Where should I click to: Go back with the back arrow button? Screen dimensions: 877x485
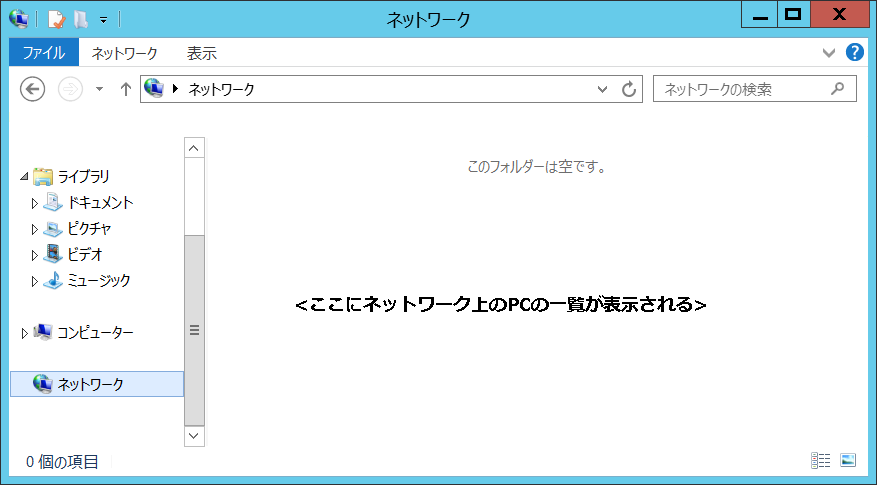pyautogui.click(x=32, y=89)
